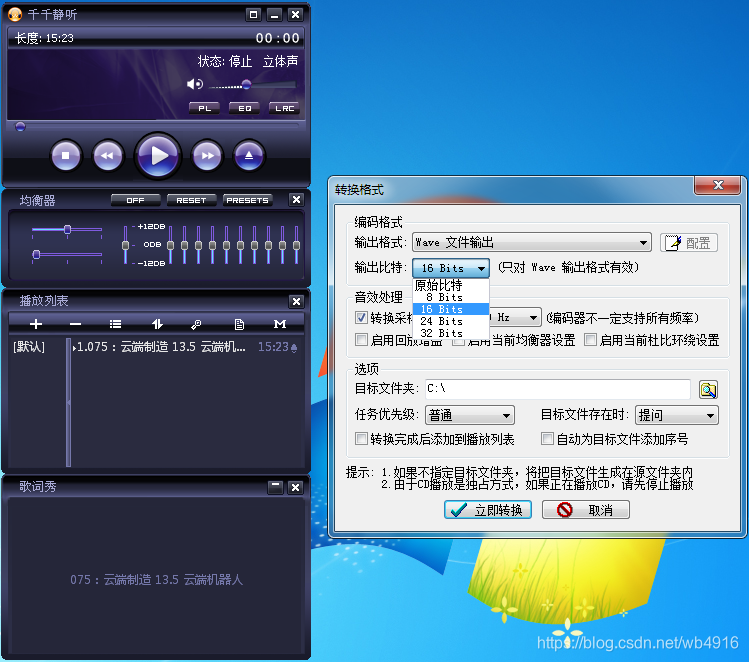Enable 启用当前杜比环绕设置 checkbox
The height and width of the screenshot is (662, 749).
590,340
